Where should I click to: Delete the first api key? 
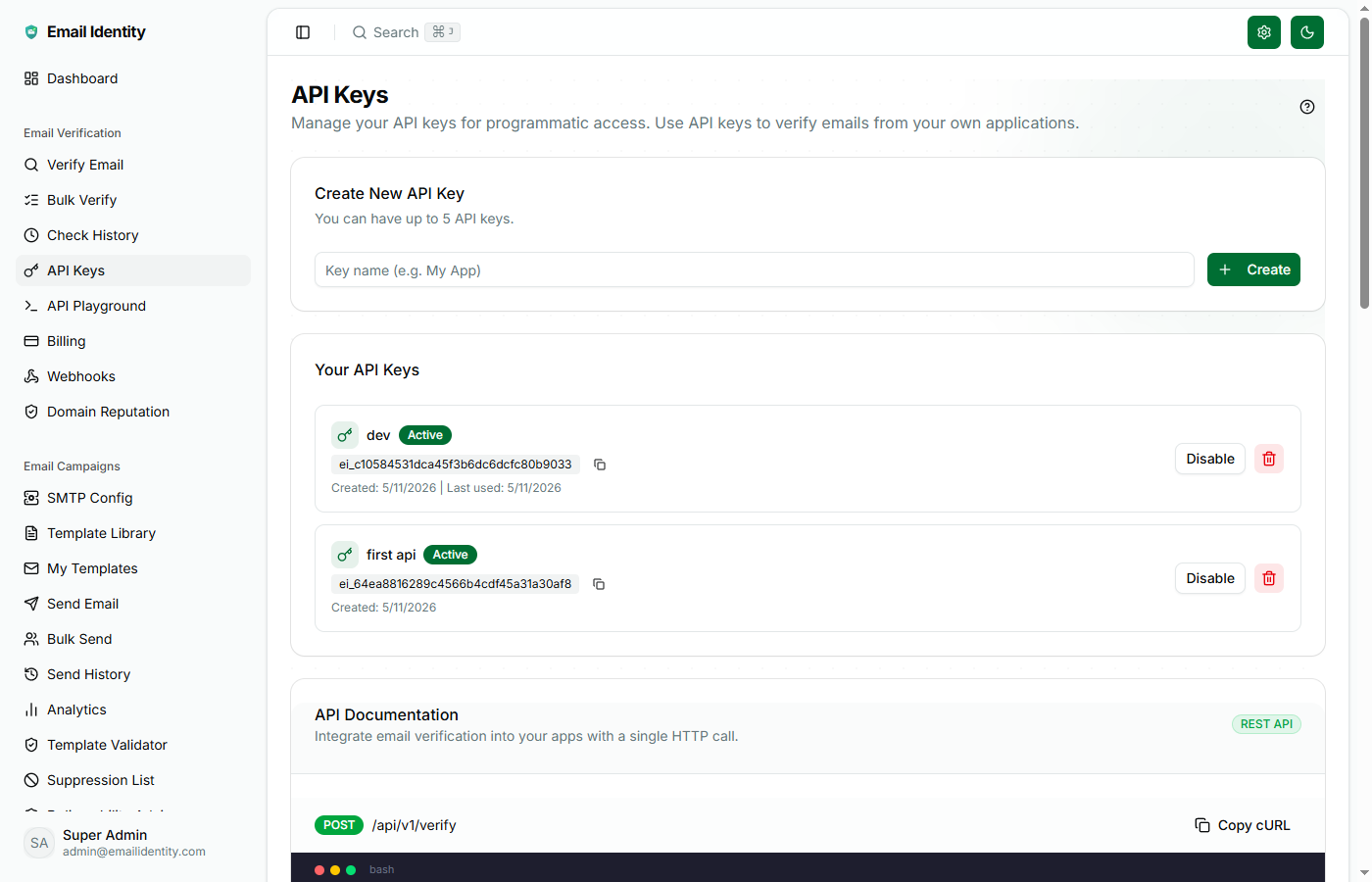coord(1269,578)
